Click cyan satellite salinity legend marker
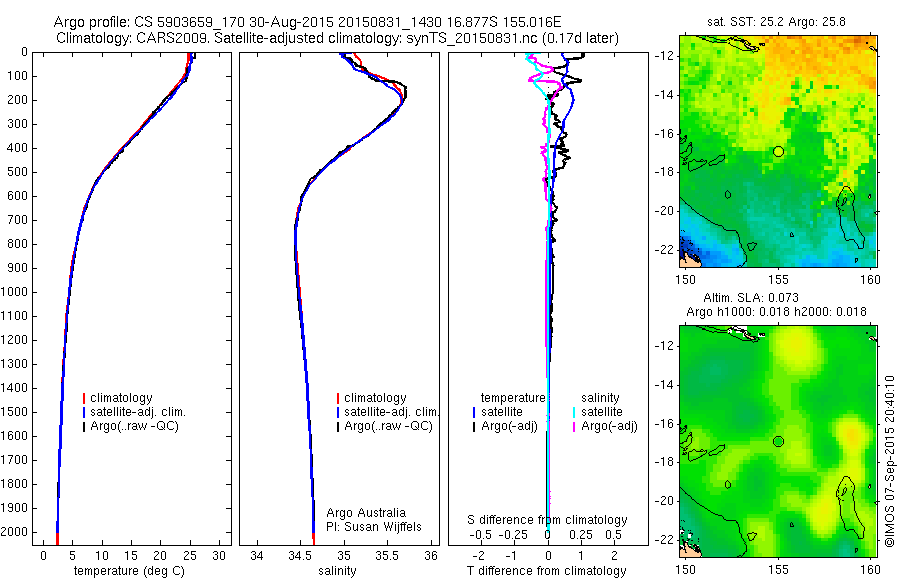The image size is (900, 580). [574, 412]
